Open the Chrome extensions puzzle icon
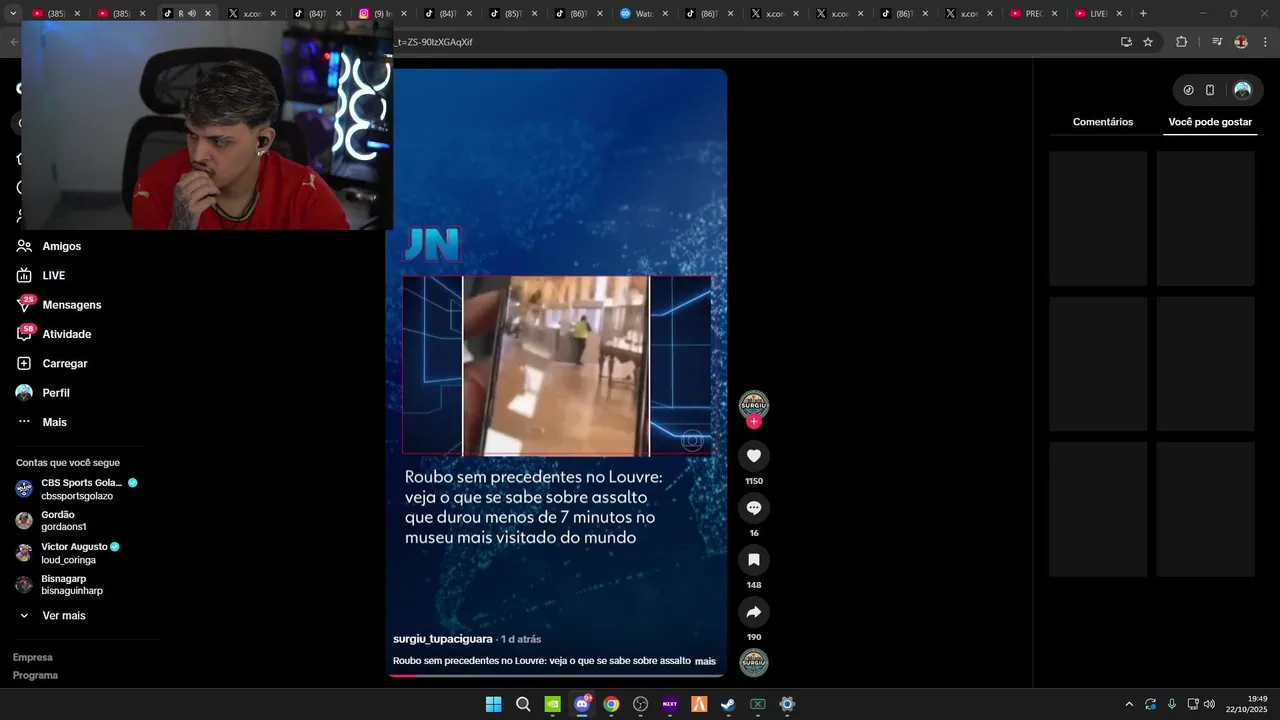Screen dimensions: 1280x720 (x=1181, y=42)
